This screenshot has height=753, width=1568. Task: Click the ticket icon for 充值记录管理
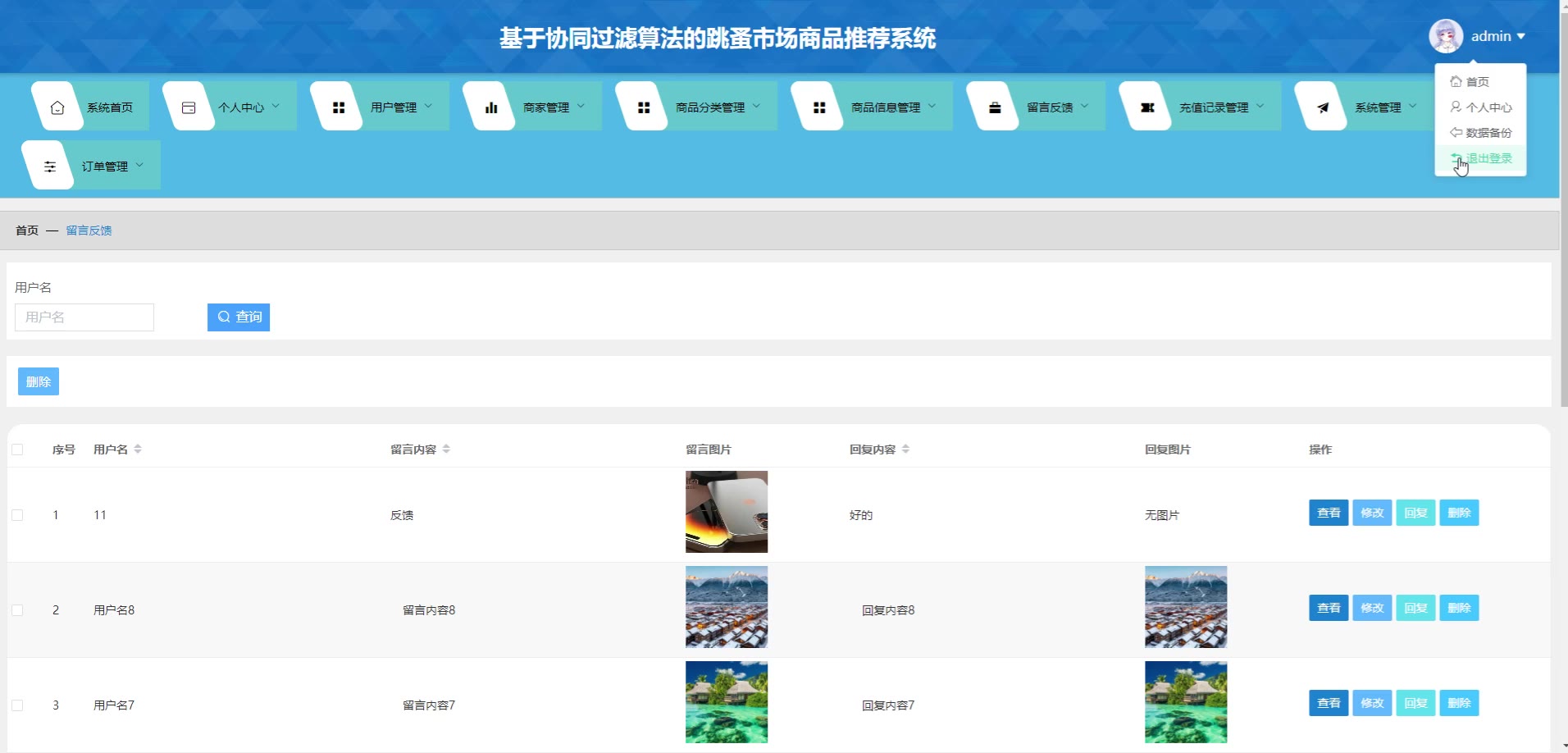(1147, 107)
